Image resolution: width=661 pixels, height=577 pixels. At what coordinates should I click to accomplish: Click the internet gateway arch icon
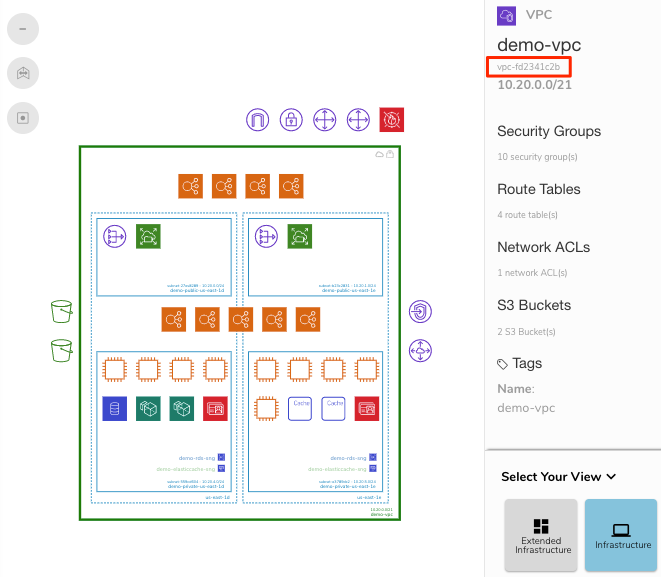tap(258, 120)
